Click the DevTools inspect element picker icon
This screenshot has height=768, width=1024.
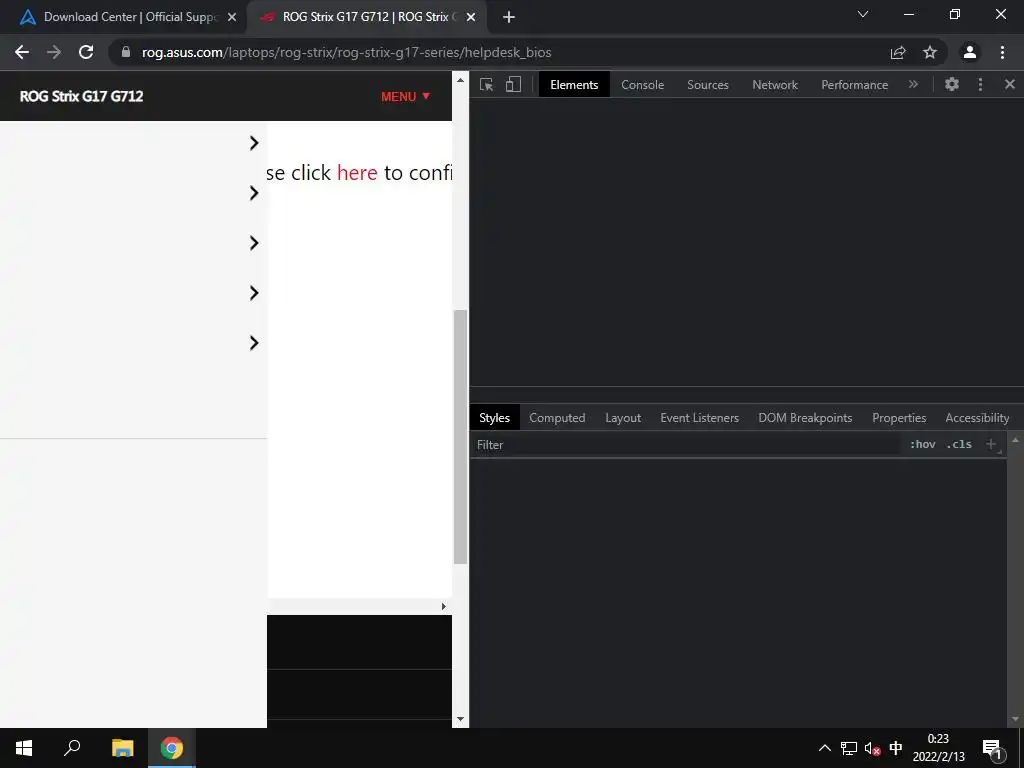[487, 85]
